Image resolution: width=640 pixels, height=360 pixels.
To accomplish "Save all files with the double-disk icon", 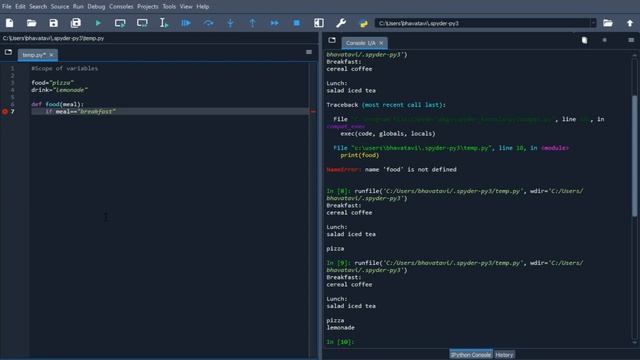I will pyautogui.click(x=76, y=23).
